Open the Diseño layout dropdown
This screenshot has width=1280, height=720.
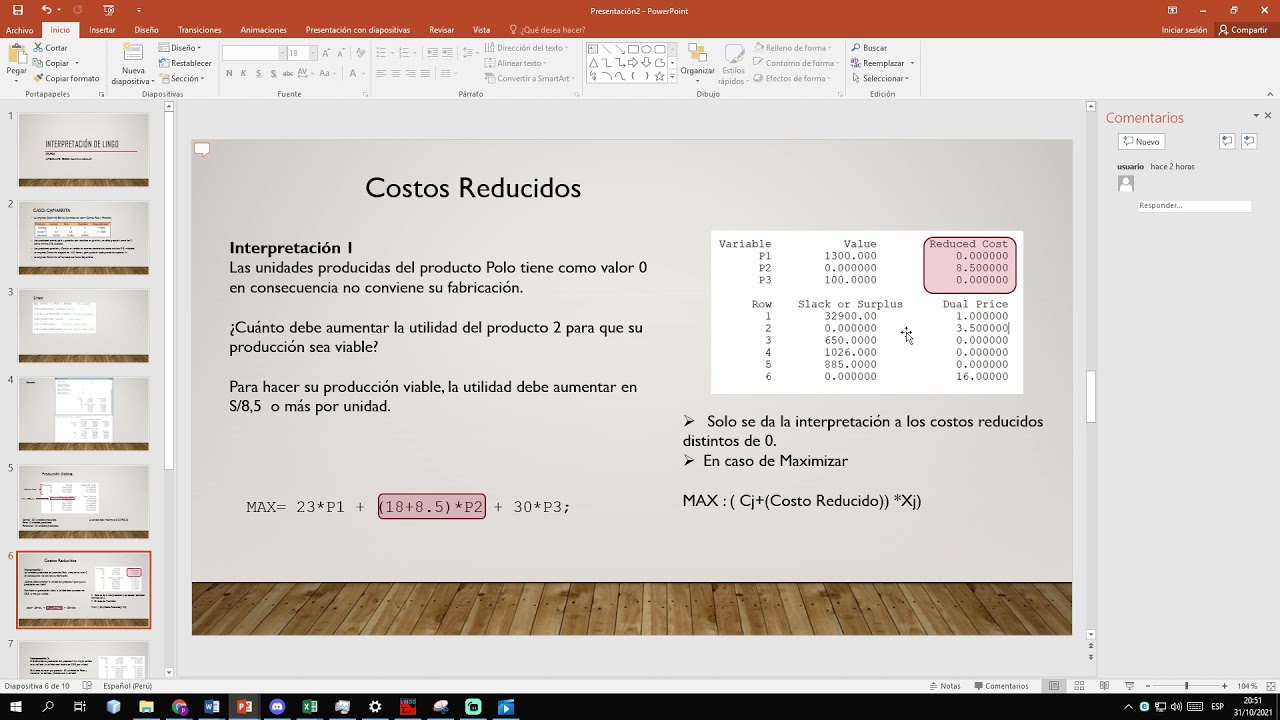179,48
